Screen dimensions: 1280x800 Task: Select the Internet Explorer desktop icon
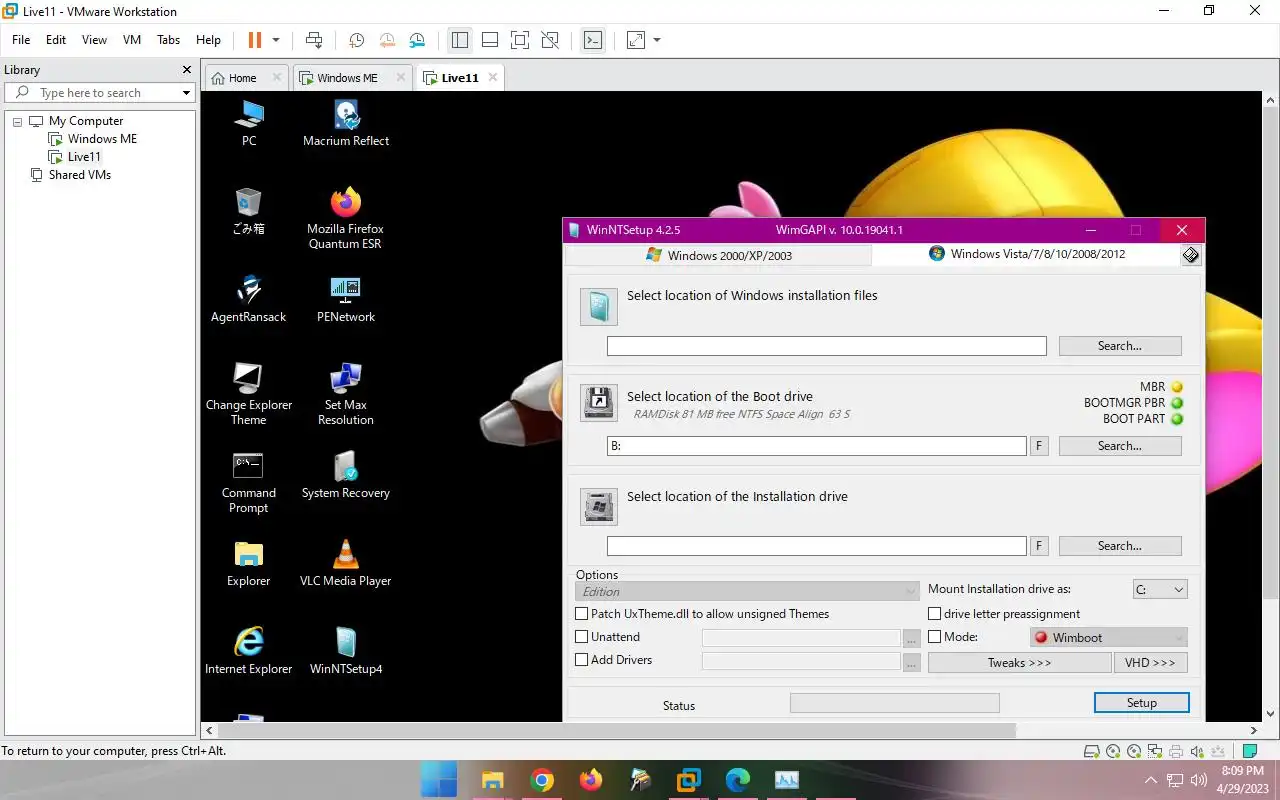coord(248,651)
